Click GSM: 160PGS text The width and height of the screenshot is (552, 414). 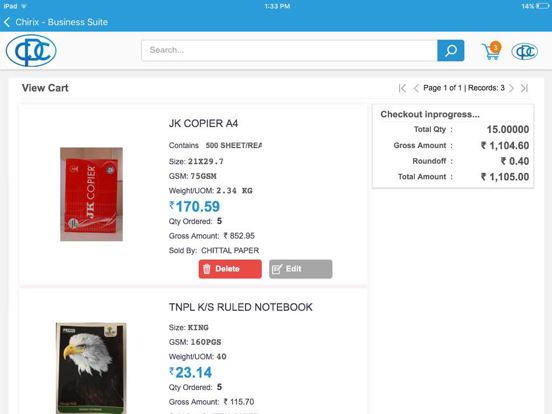(195, 342)
